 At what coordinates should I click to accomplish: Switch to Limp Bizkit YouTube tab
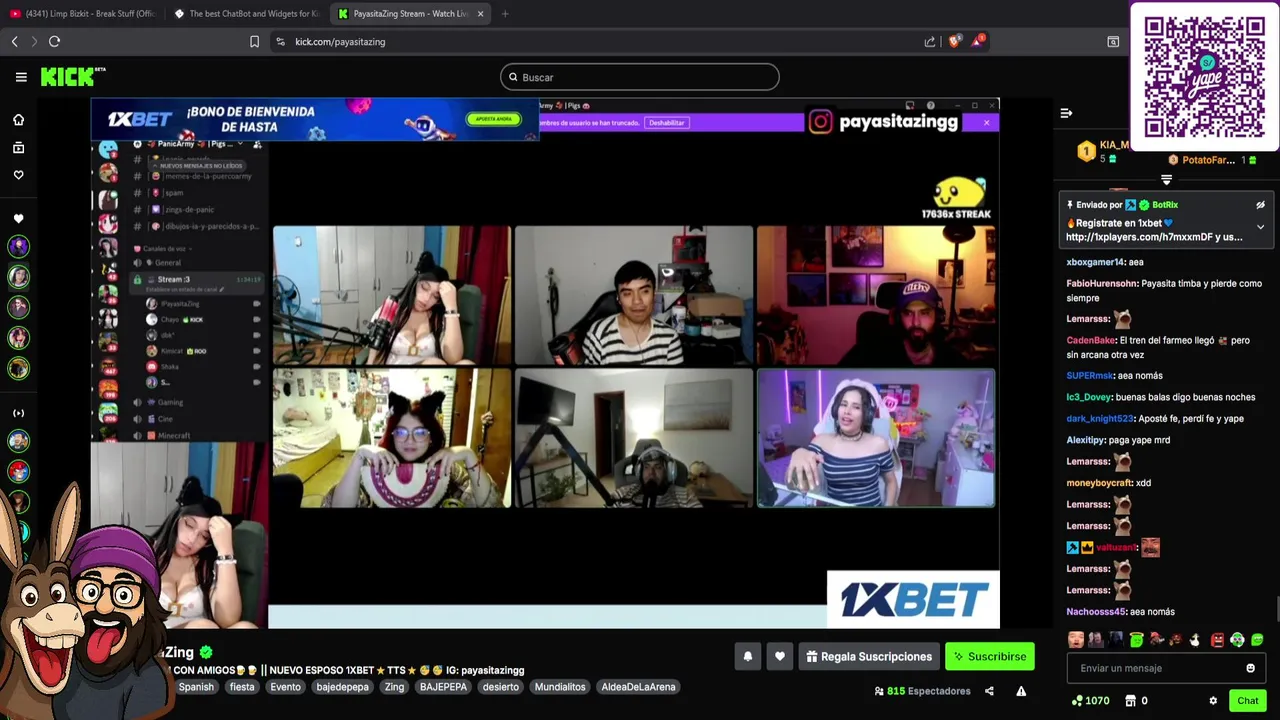pyautogui.click(x=83, y=14)
